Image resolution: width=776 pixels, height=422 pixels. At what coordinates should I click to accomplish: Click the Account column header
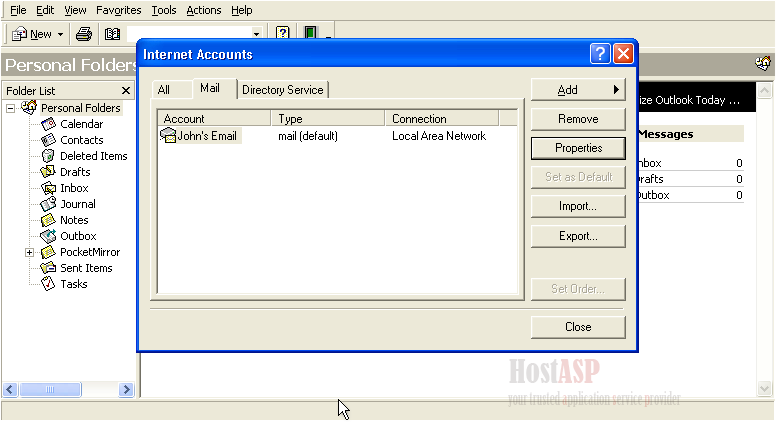pyautogui.click(x=214, y=119)
